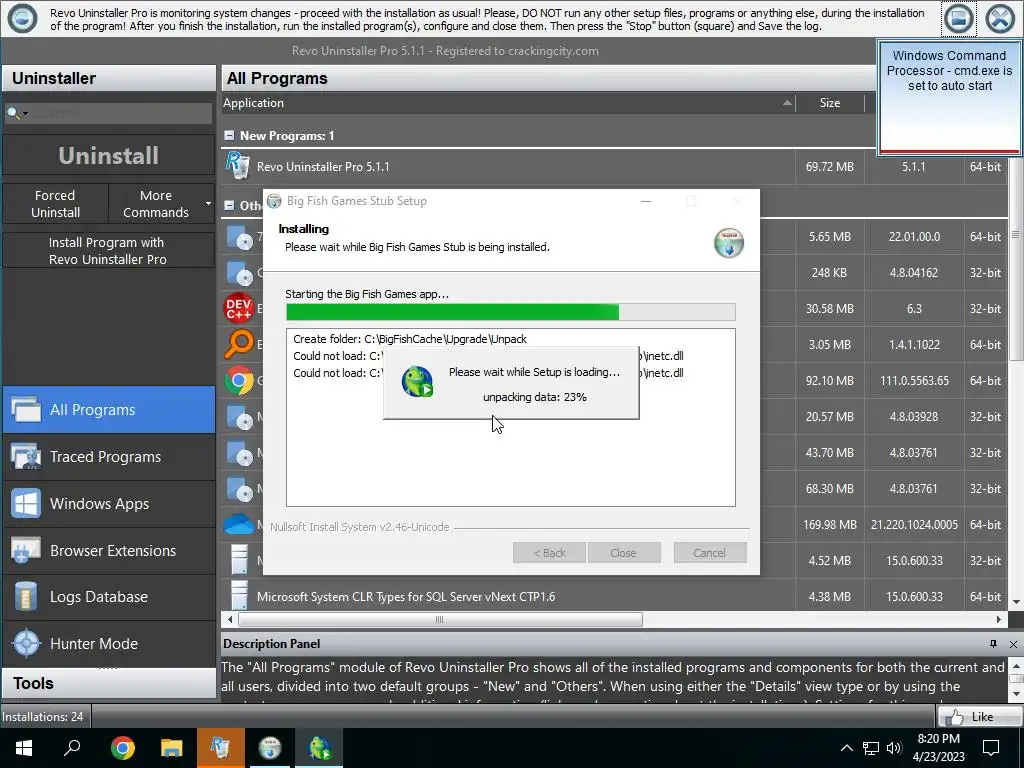Click the Big Fish loading popup fish icon
Image resolution: width=1024 pixels, height=768 pixels.
(417, 382)
